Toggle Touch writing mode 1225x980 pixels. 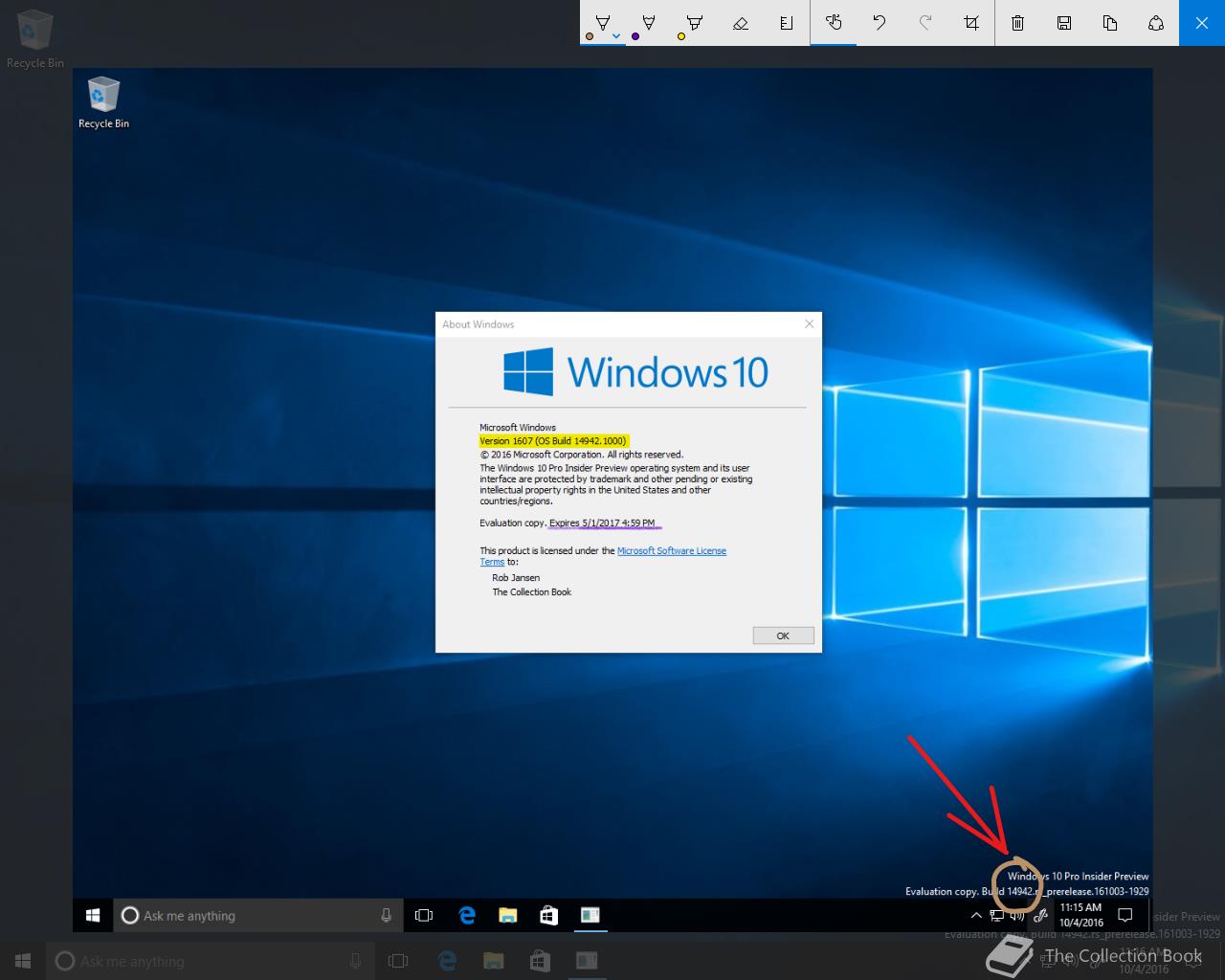click(834, 22)
